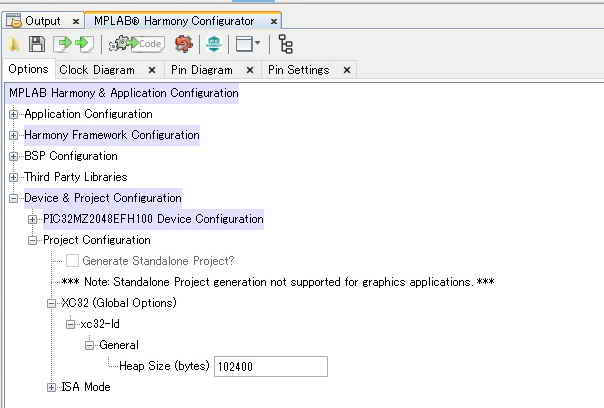Save the configuration with the floppy disk icon
The image size is (604, 408).
click(x=37, y=44)
